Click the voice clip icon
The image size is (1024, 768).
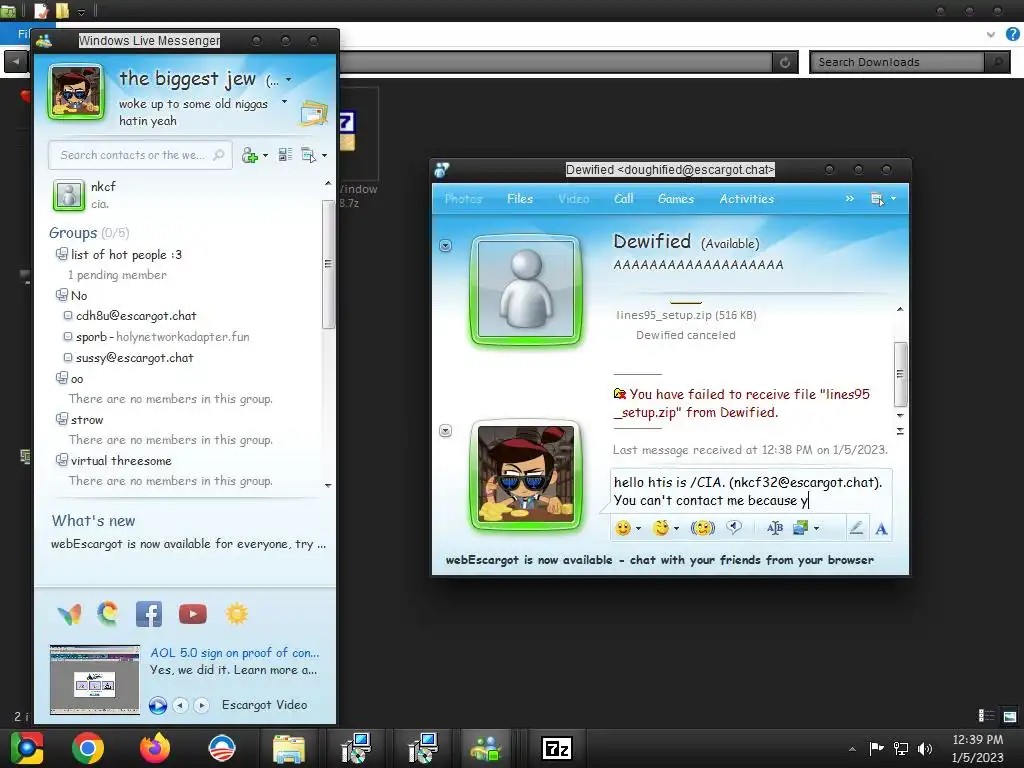click(735, 527)
